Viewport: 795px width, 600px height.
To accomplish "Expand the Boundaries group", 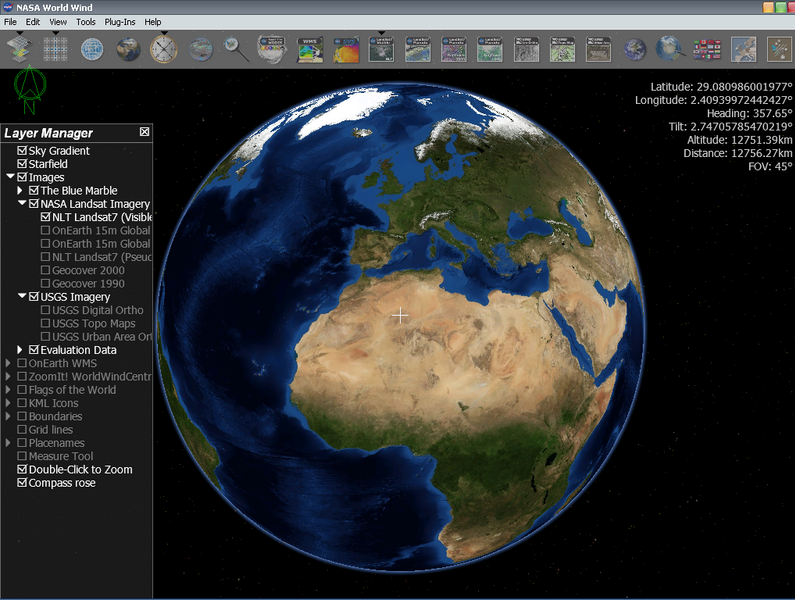I will tap(8, 416).
